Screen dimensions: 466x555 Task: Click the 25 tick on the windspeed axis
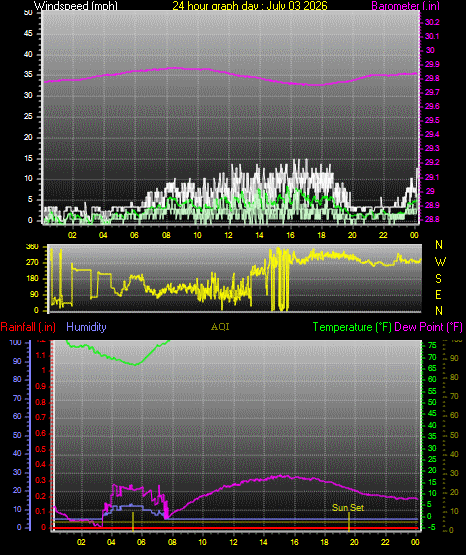pyautogui.click(x=28, y=116)
